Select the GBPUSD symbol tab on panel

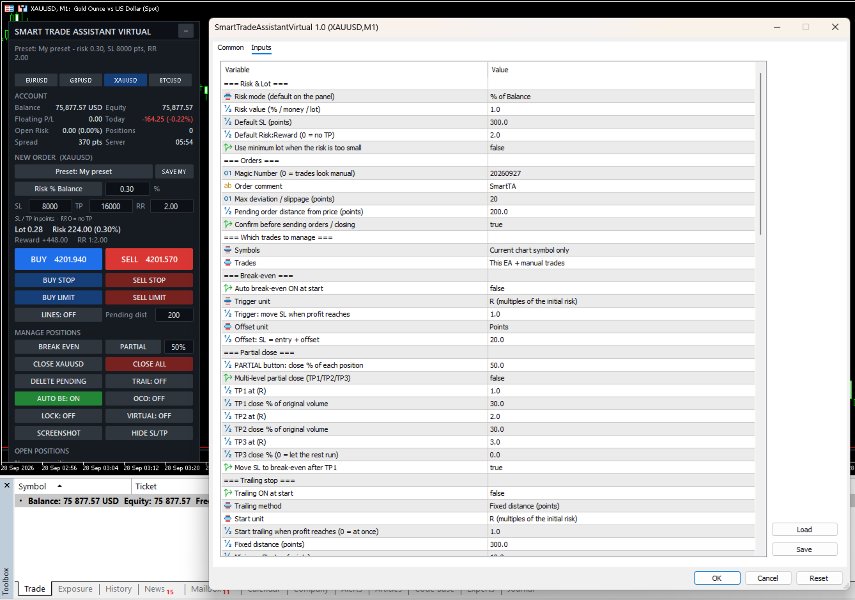pyautogui.click(x=81, y=80)
